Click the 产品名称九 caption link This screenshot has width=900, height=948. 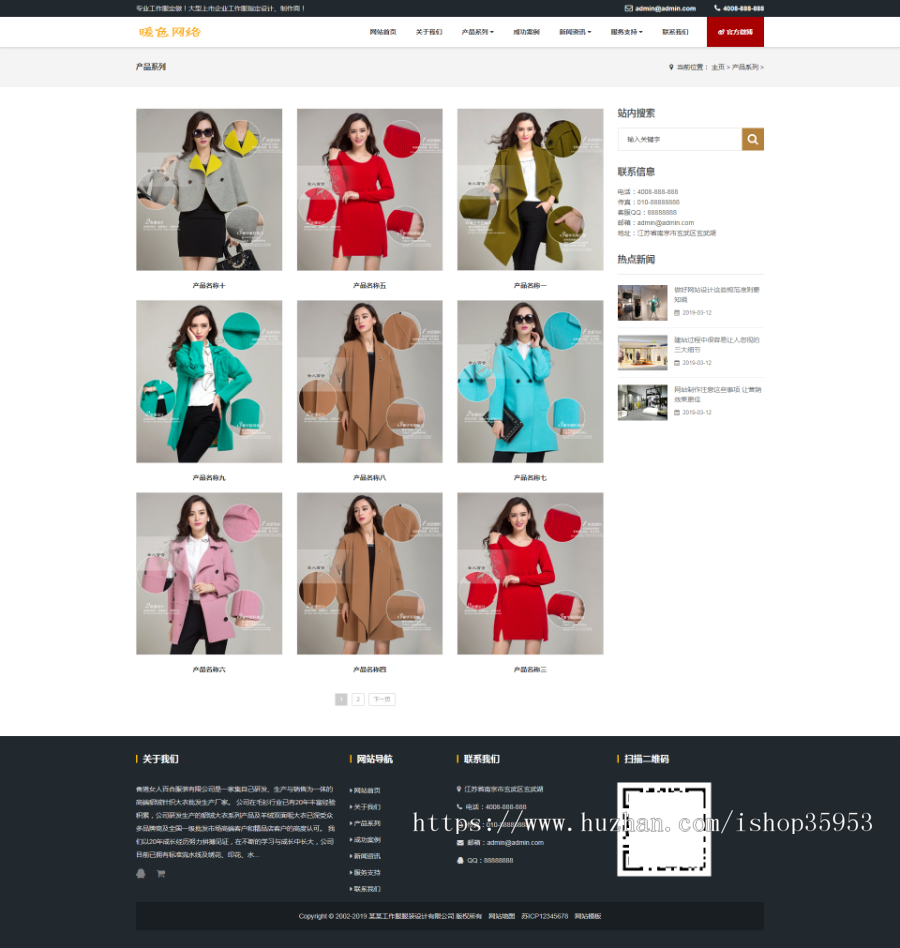coord(209,478)
